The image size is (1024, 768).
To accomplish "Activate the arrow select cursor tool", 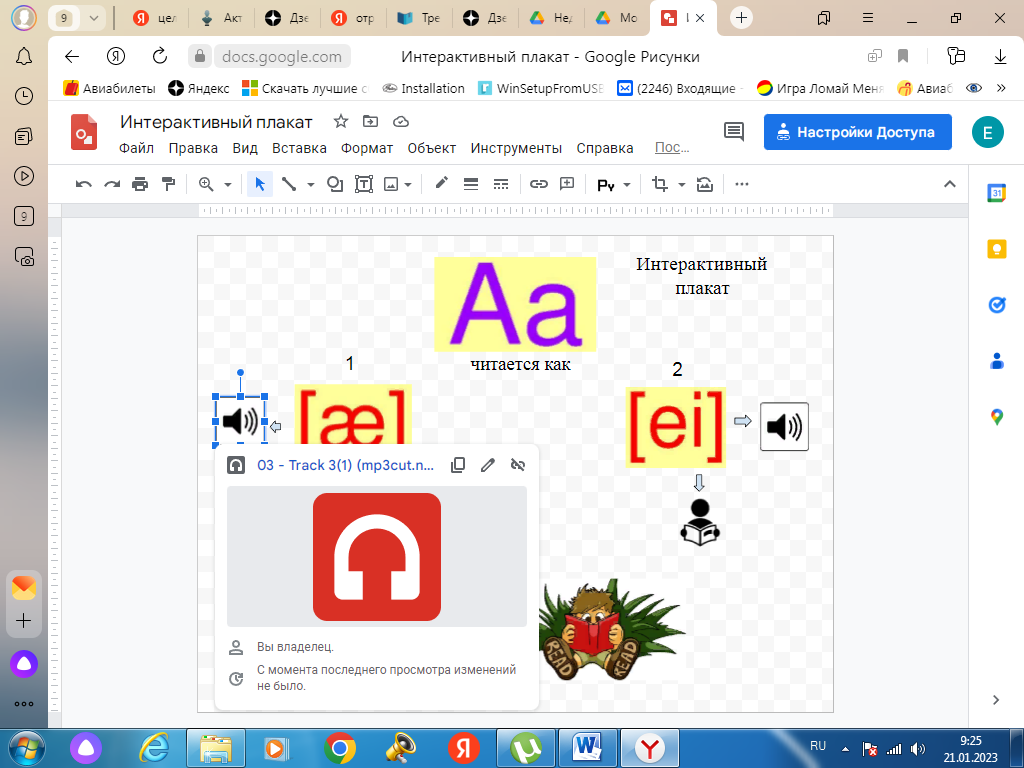I will (x=260, y=184).
